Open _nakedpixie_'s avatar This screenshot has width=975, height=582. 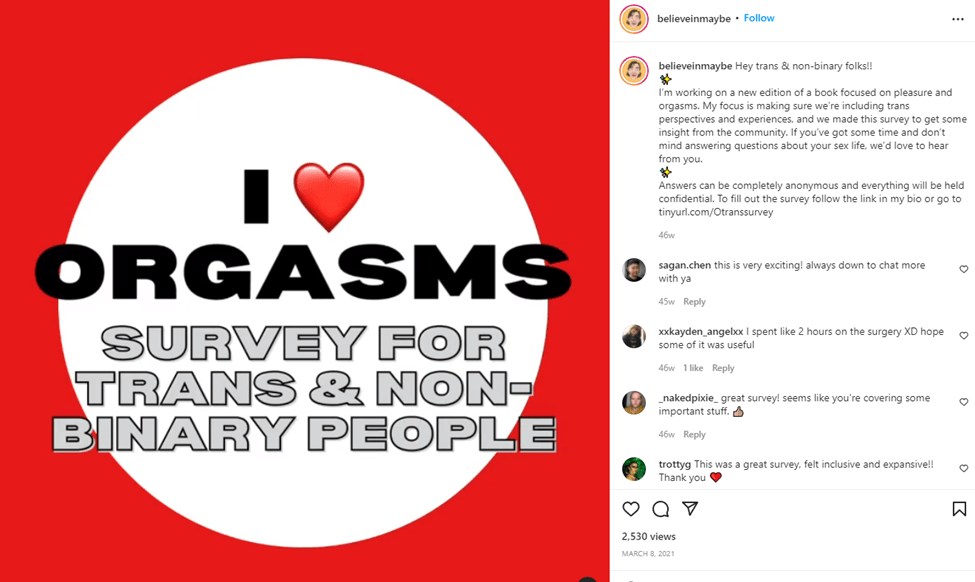634,402
